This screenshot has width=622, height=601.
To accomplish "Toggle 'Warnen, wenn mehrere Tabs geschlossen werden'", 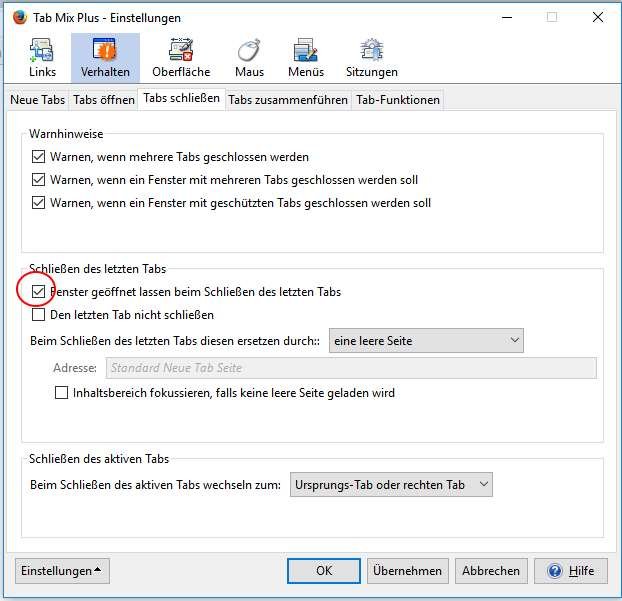I will (x=38, y=157).
